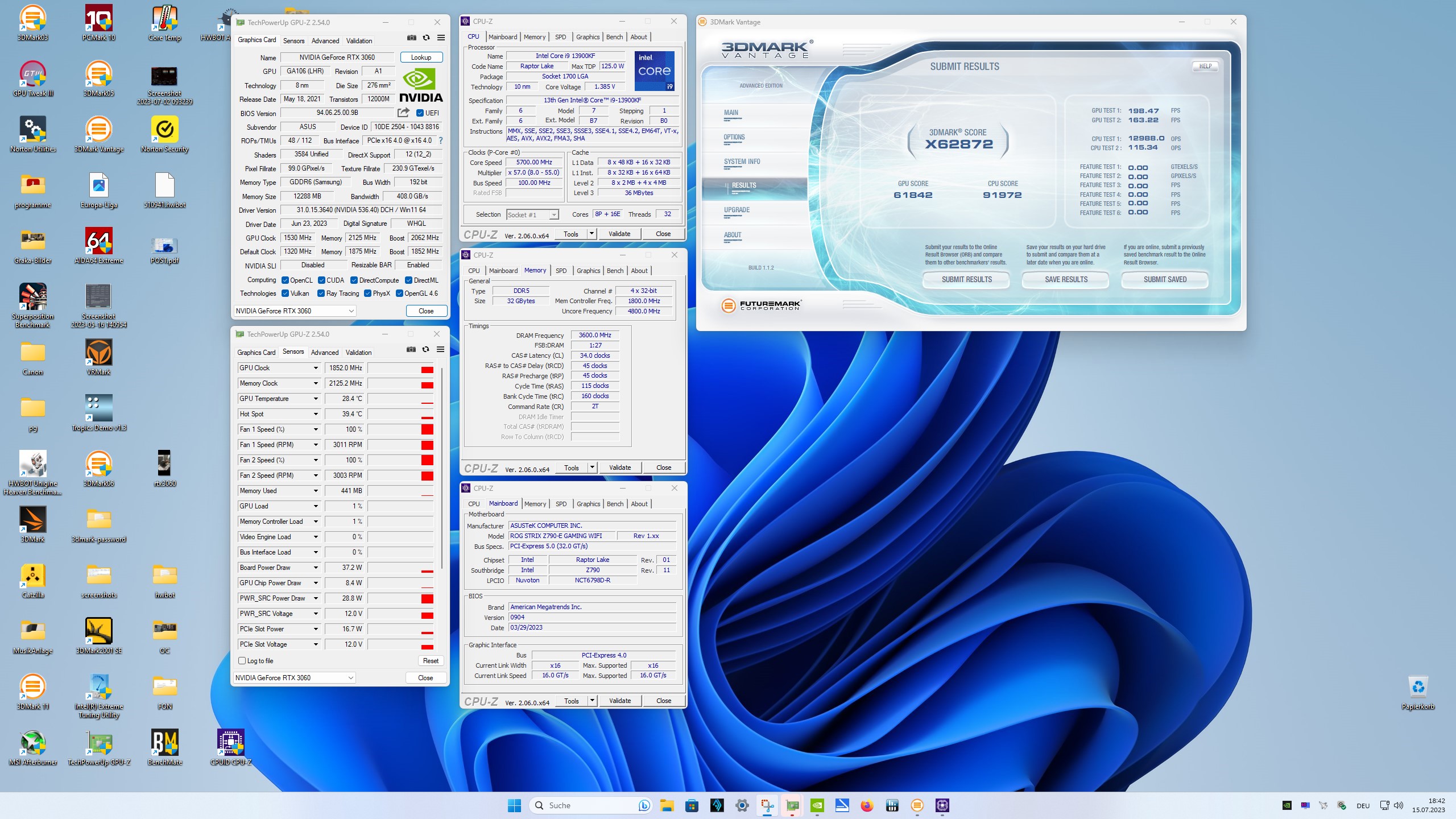Open the Core Temp desktop icon

click(x=164, y=23)
